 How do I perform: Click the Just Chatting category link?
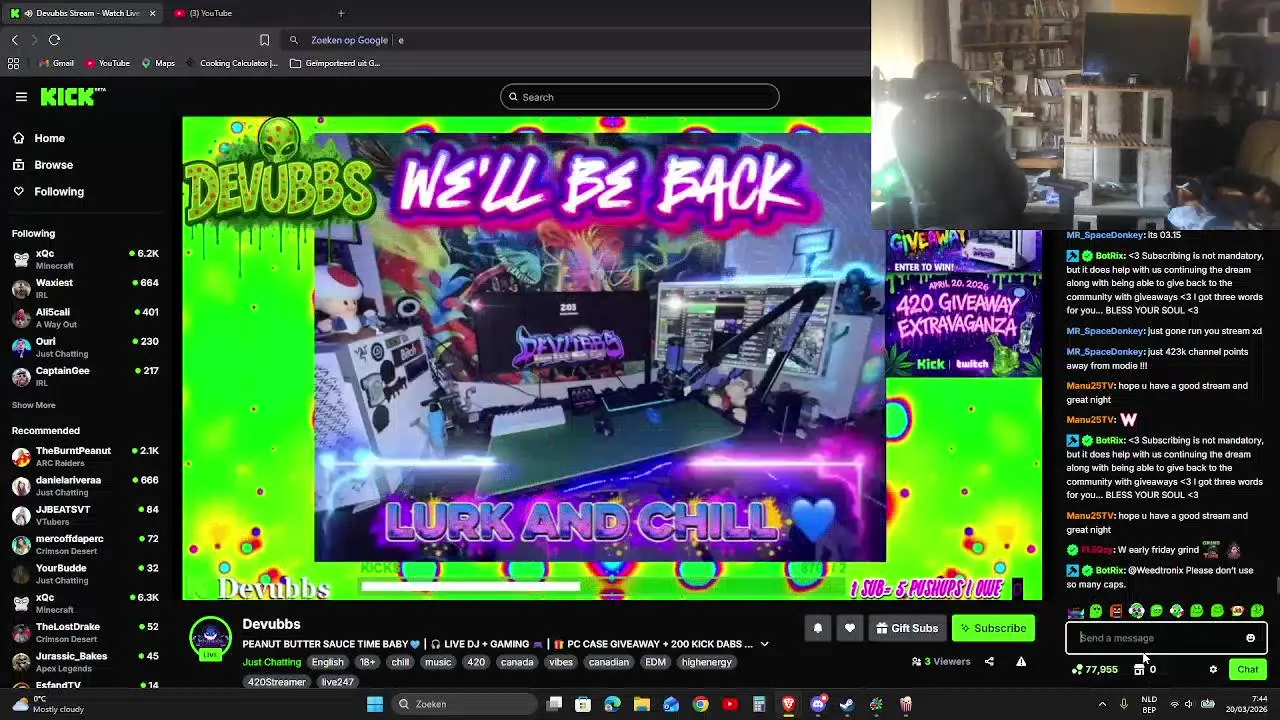click(271, 662)
